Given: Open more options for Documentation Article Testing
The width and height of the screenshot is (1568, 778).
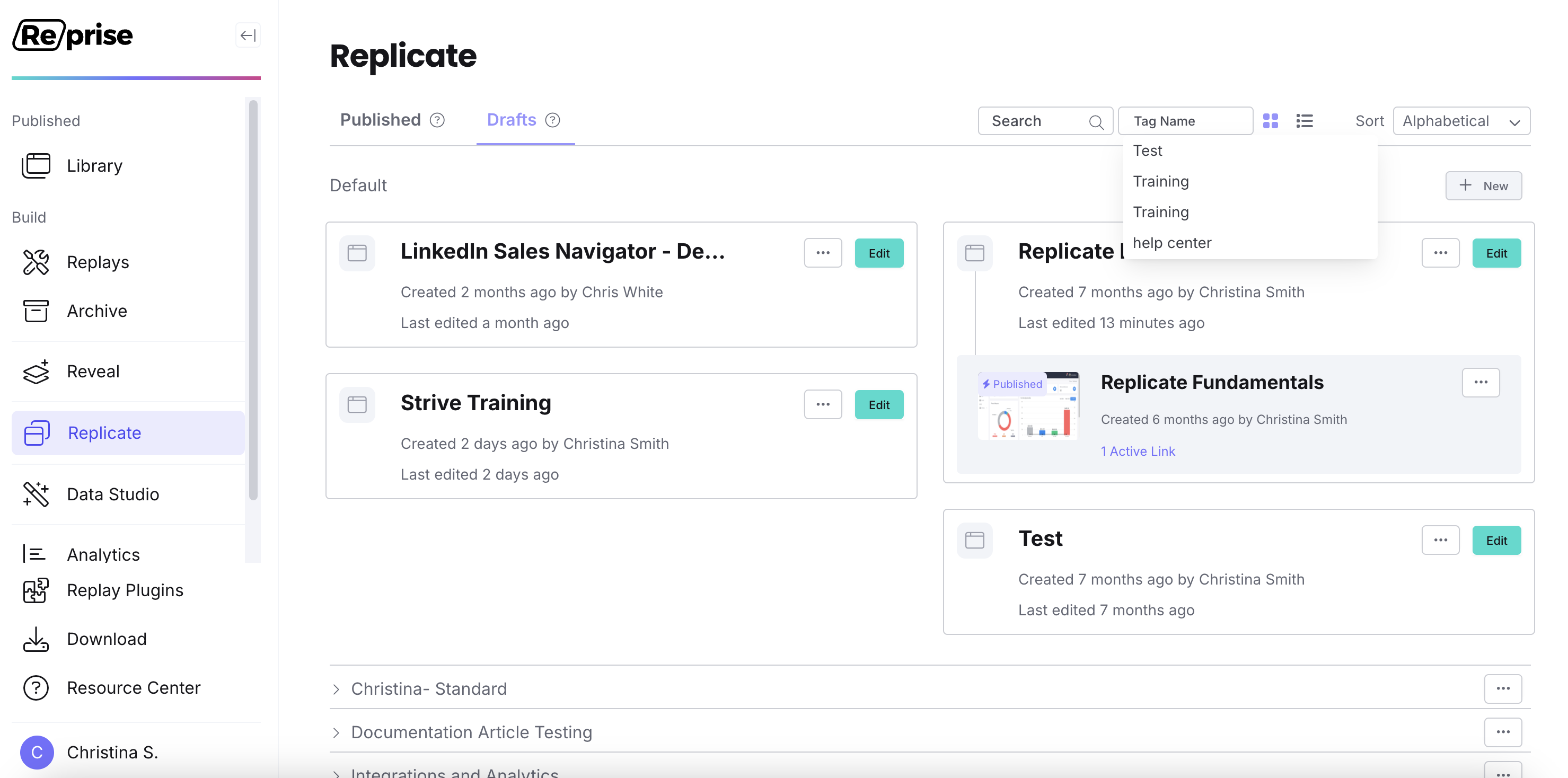Looking at the screenshot, I should pyautogui.click(x=1503, y=732).
